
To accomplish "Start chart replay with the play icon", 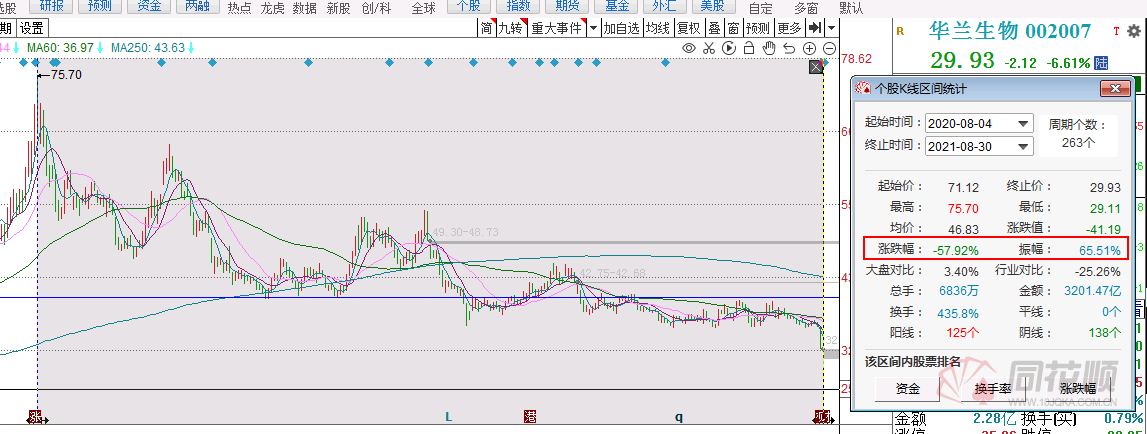I will pyautogui.click(x=729, y=48).
